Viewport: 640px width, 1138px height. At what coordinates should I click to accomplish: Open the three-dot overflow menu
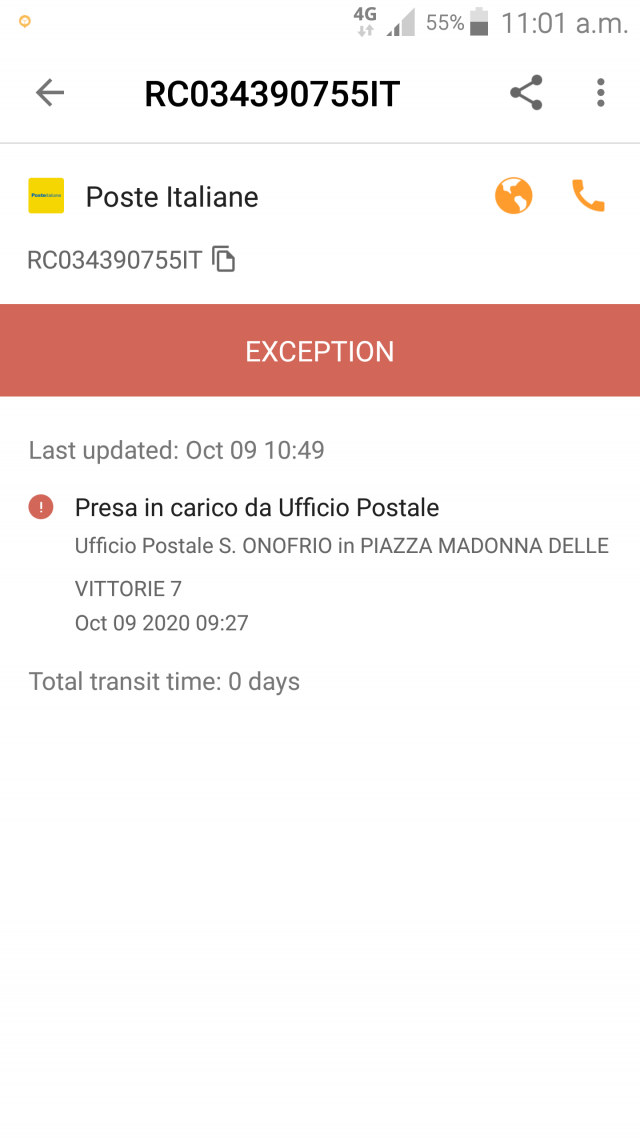coord(600,93)
